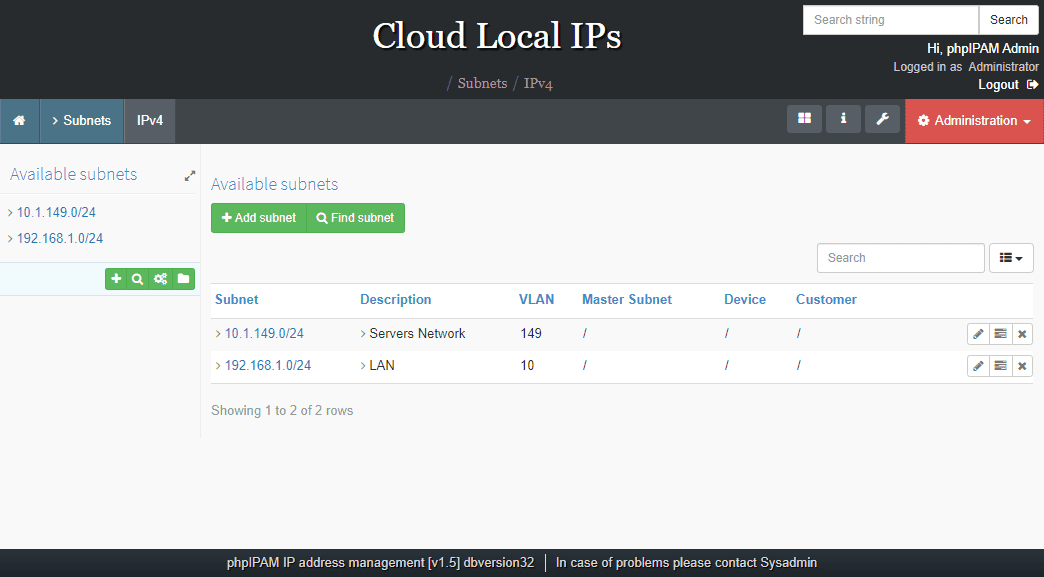The height and width of the screenshot is (577, 1044).
Task: Focus the table Search input field
Action: pos(900,258)
